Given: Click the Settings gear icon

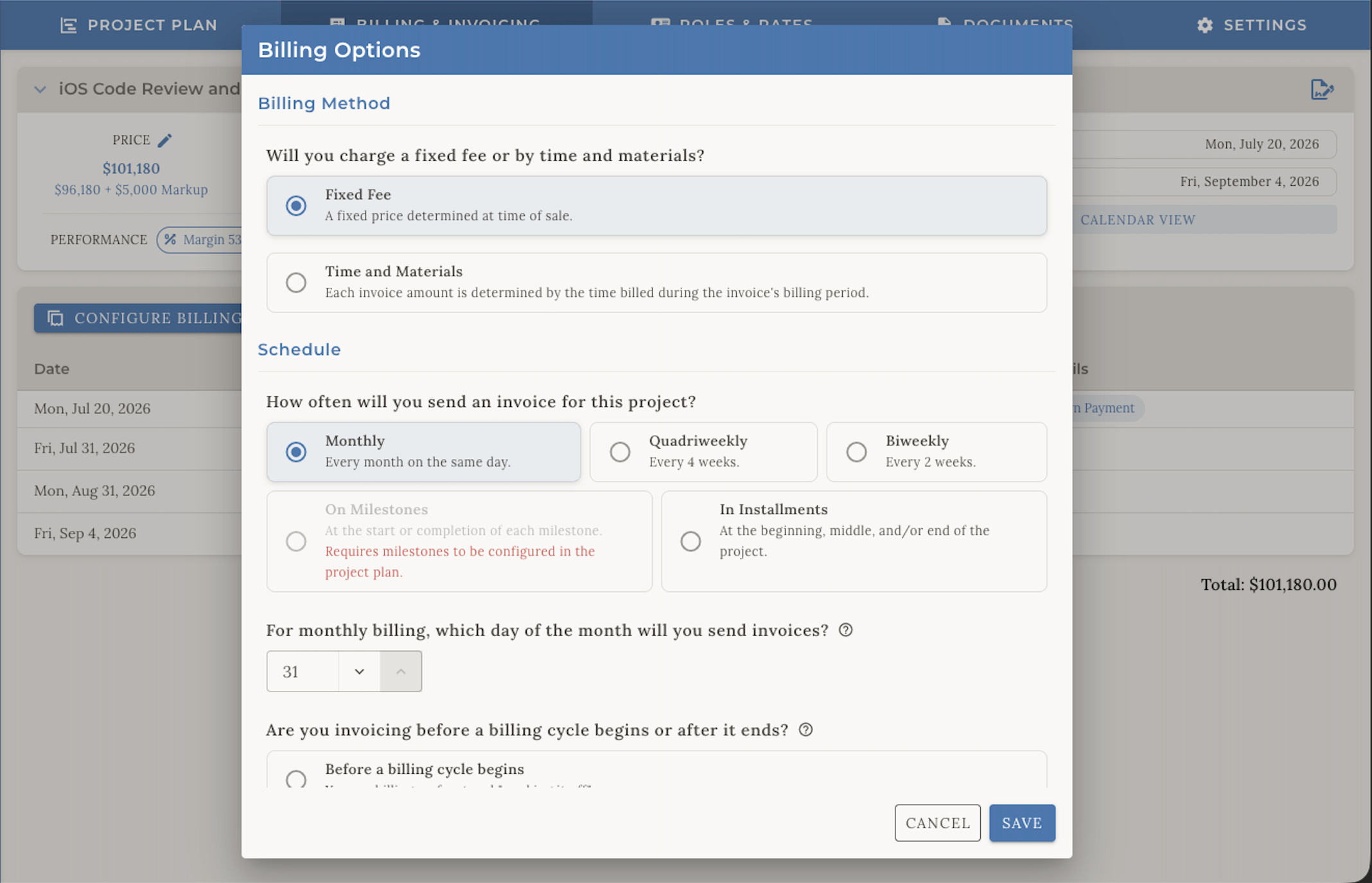Looking at the screenshot, I should pyautogui.click(x=1205, y=25).
